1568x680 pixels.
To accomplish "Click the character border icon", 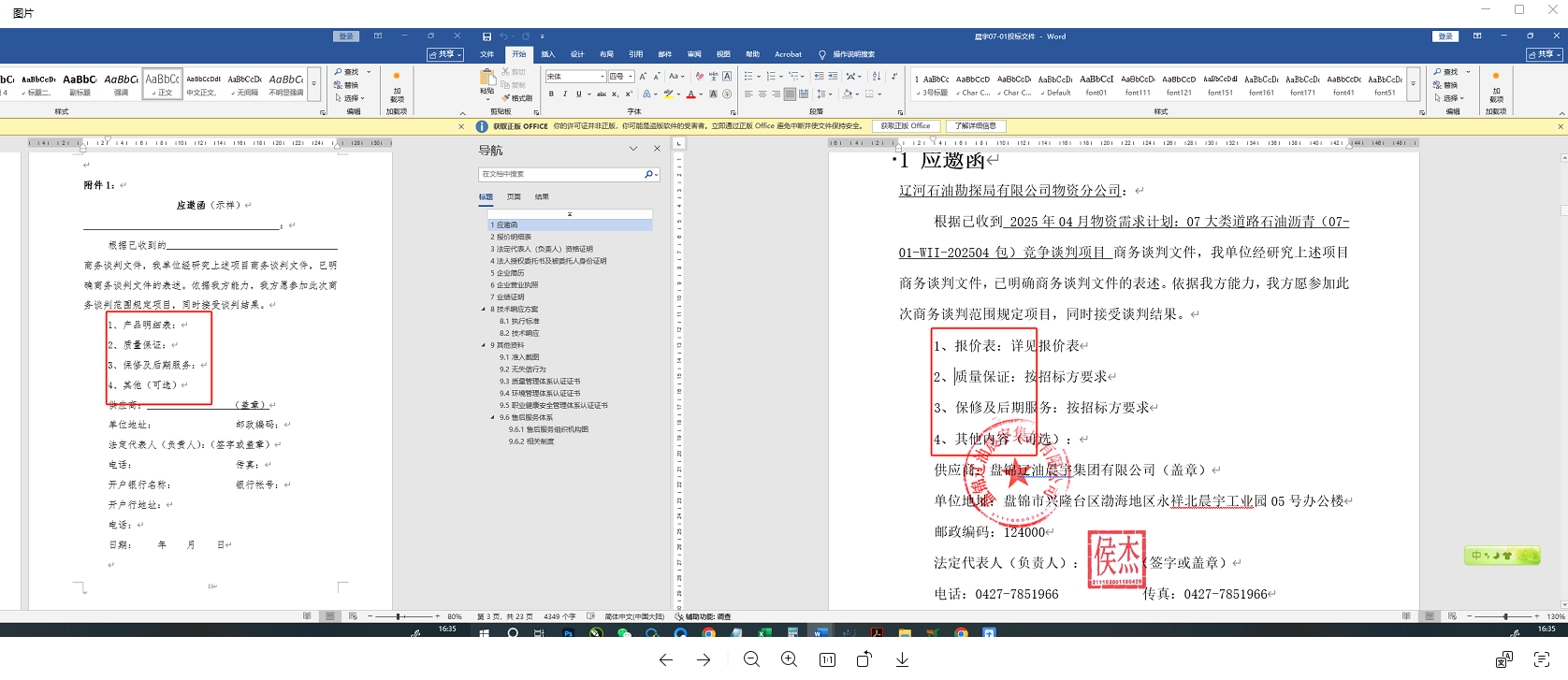I will pos(727,77).
